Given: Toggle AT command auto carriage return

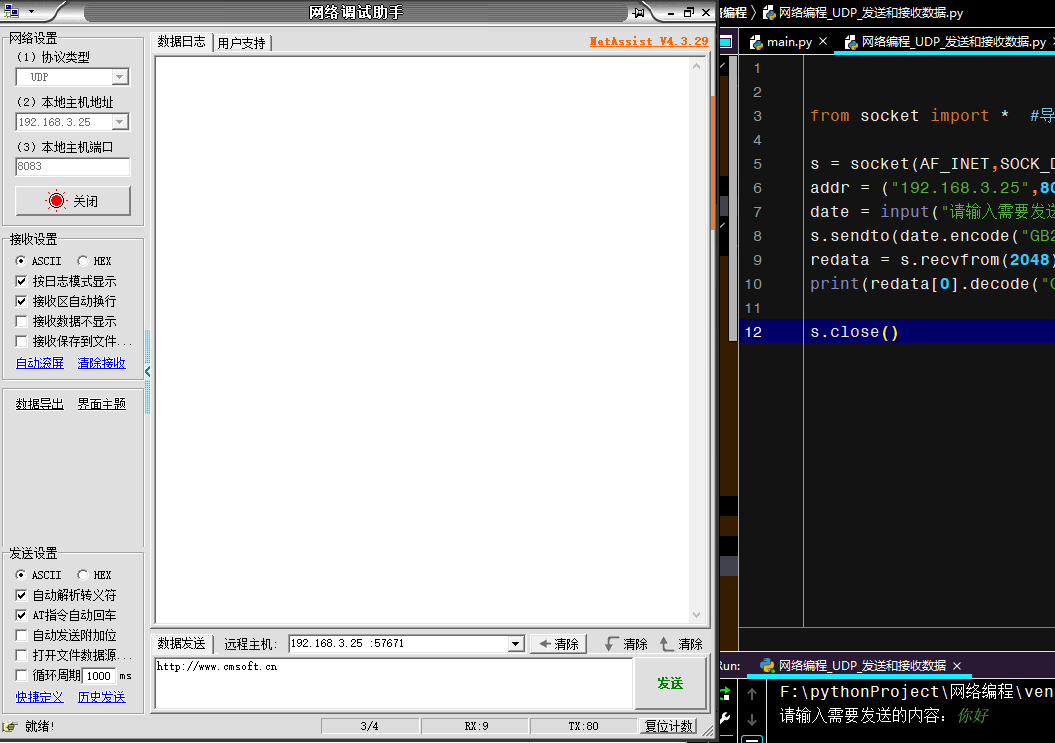Looking at the screenshot, I should click(x=21, y=615).
